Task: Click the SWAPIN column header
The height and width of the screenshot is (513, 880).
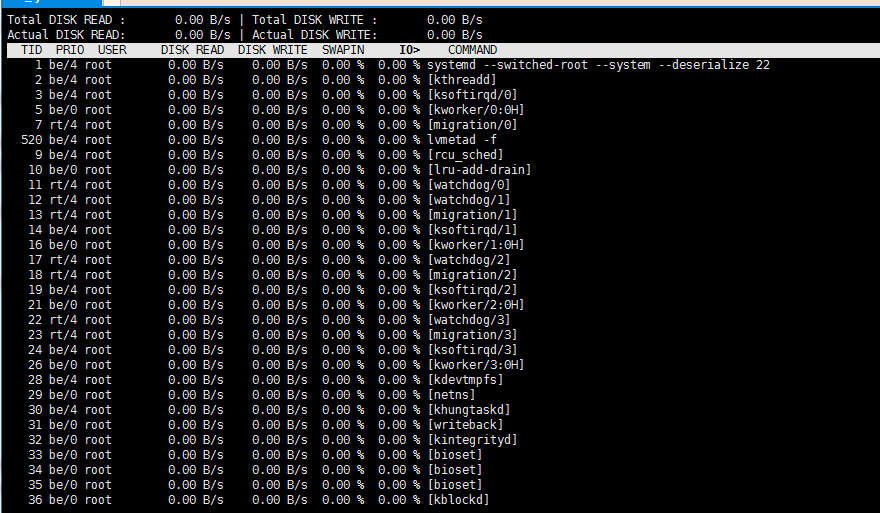Action: 343,50
